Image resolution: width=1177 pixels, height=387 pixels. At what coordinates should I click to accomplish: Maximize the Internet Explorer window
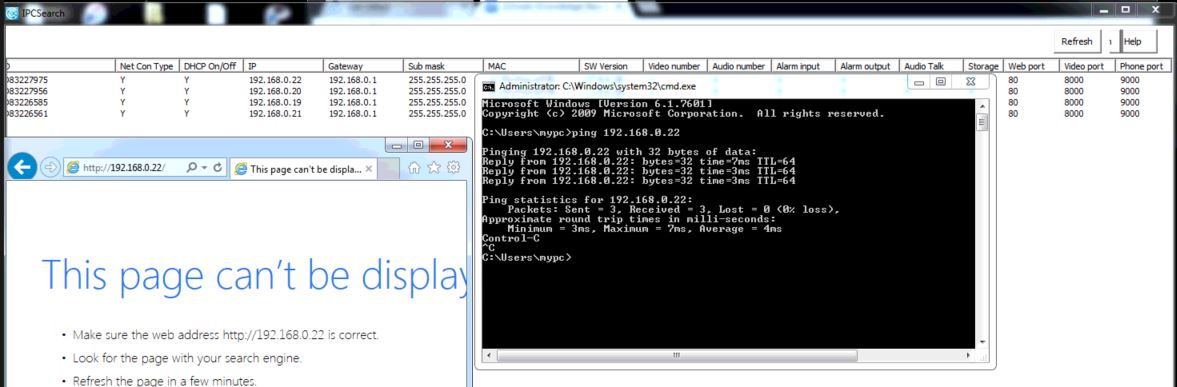tap(418, 145)
